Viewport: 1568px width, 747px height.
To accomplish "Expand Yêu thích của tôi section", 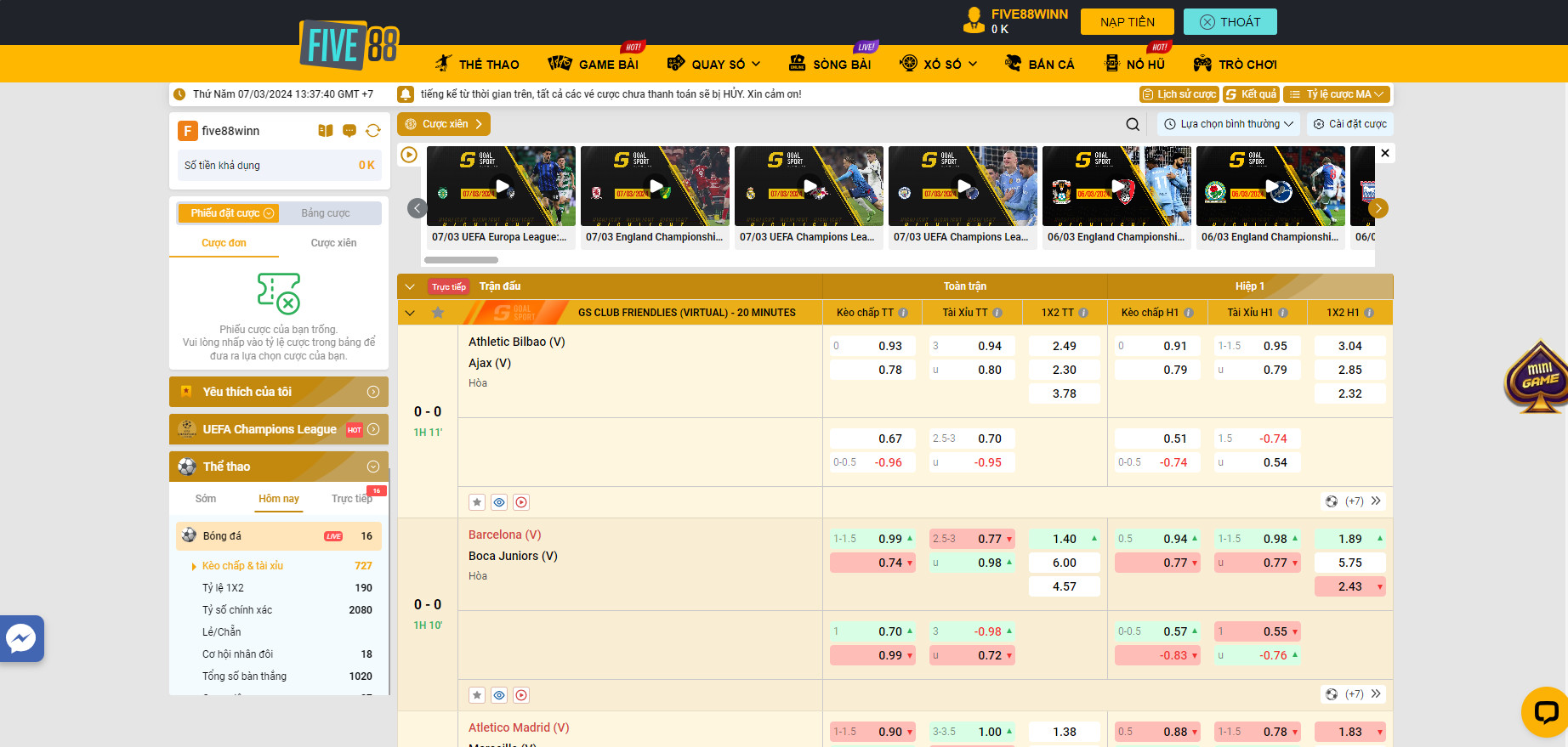I will 279,392.
